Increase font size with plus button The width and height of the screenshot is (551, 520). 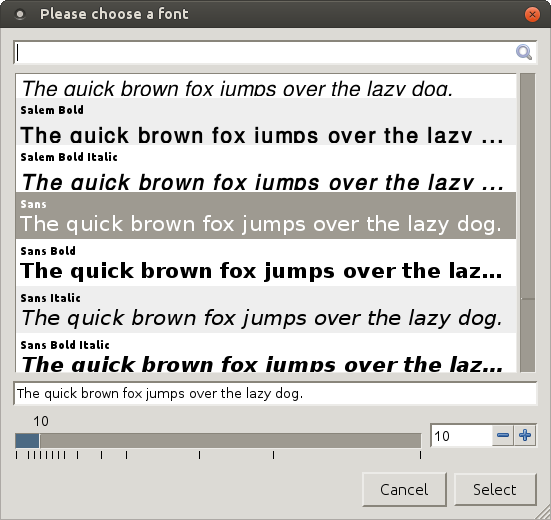[525, 436]
